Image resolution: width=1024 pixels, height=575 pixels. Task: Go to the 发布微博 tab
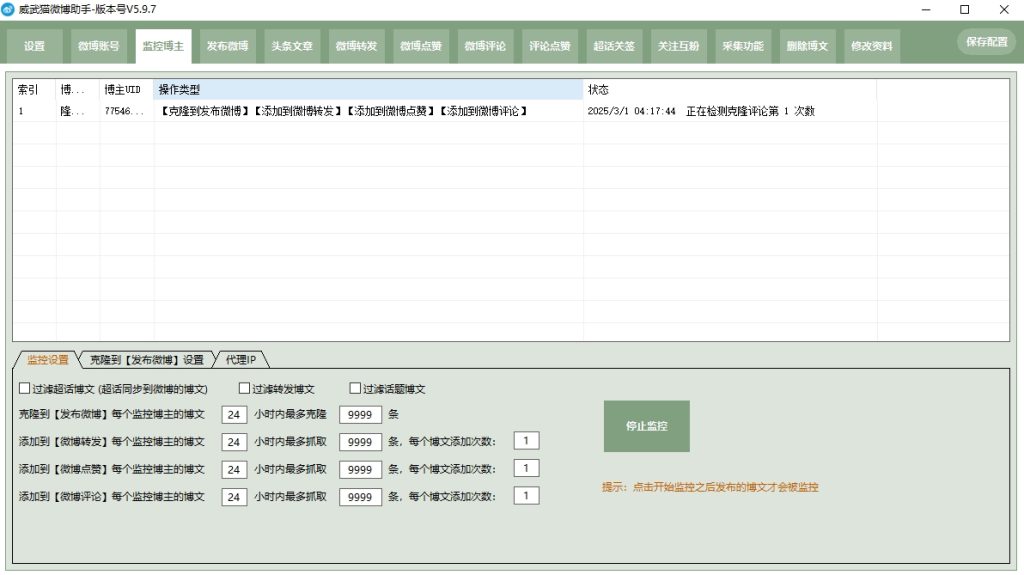pyautogui.click(x=227, y=46)
